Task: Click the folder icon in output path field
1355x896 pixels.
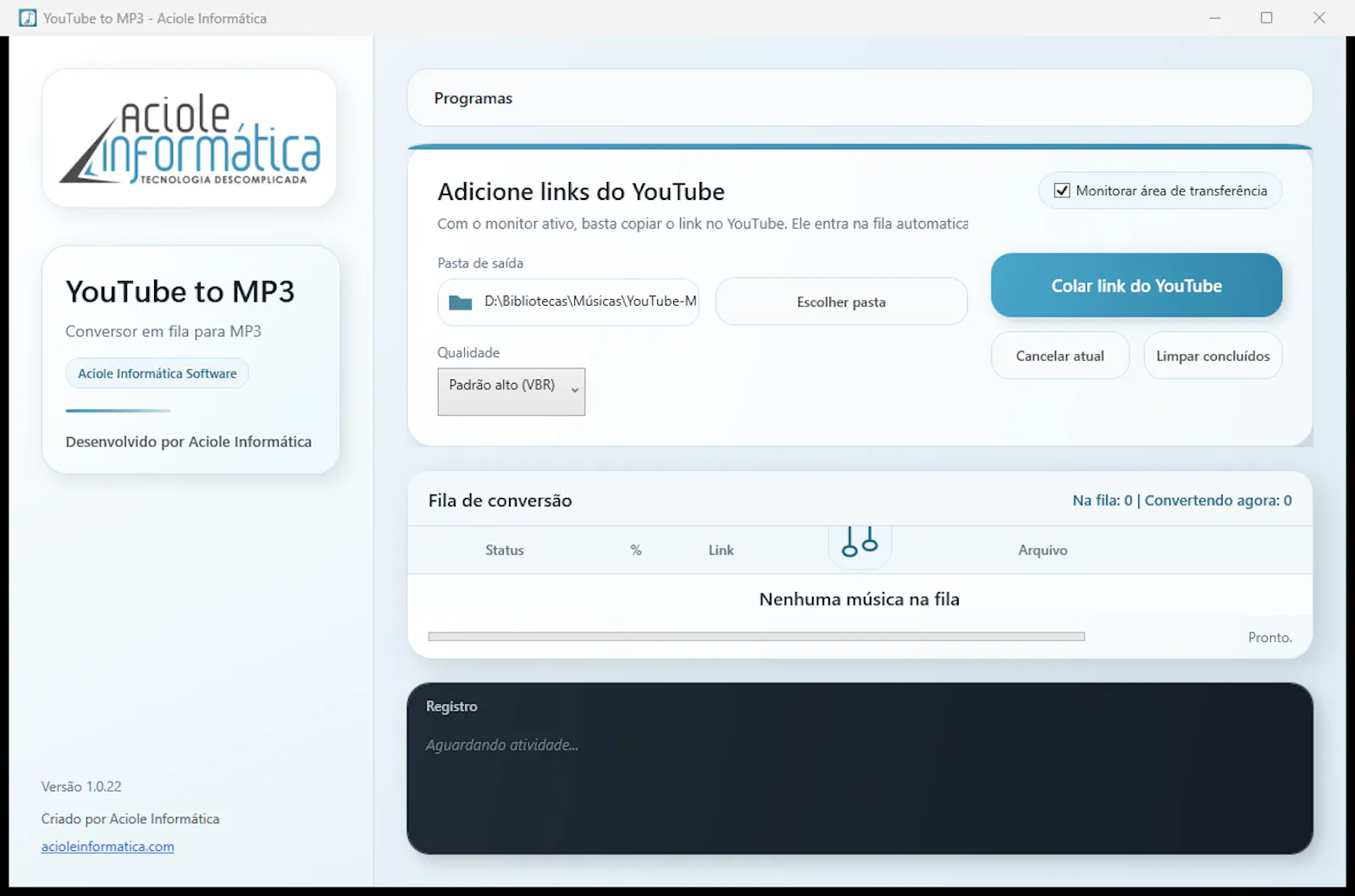Action: [460, 302]
